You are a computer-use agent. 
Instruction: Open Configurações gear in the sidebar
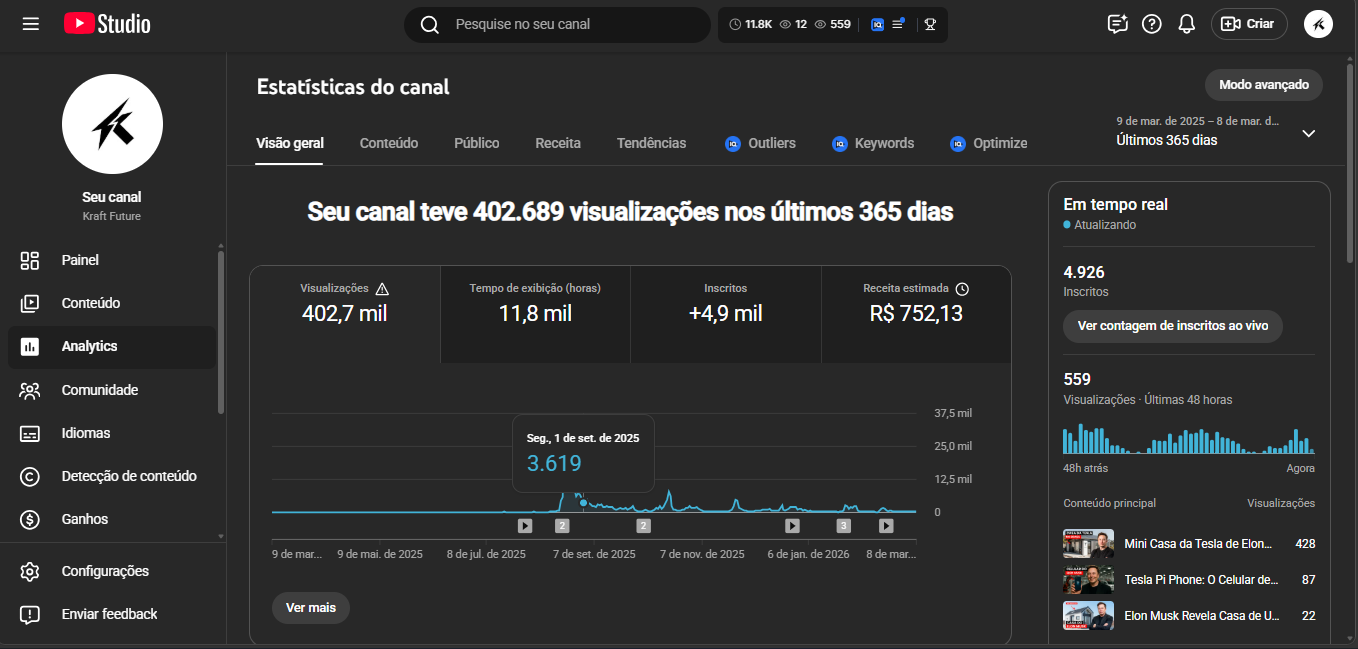pos(112,571)
